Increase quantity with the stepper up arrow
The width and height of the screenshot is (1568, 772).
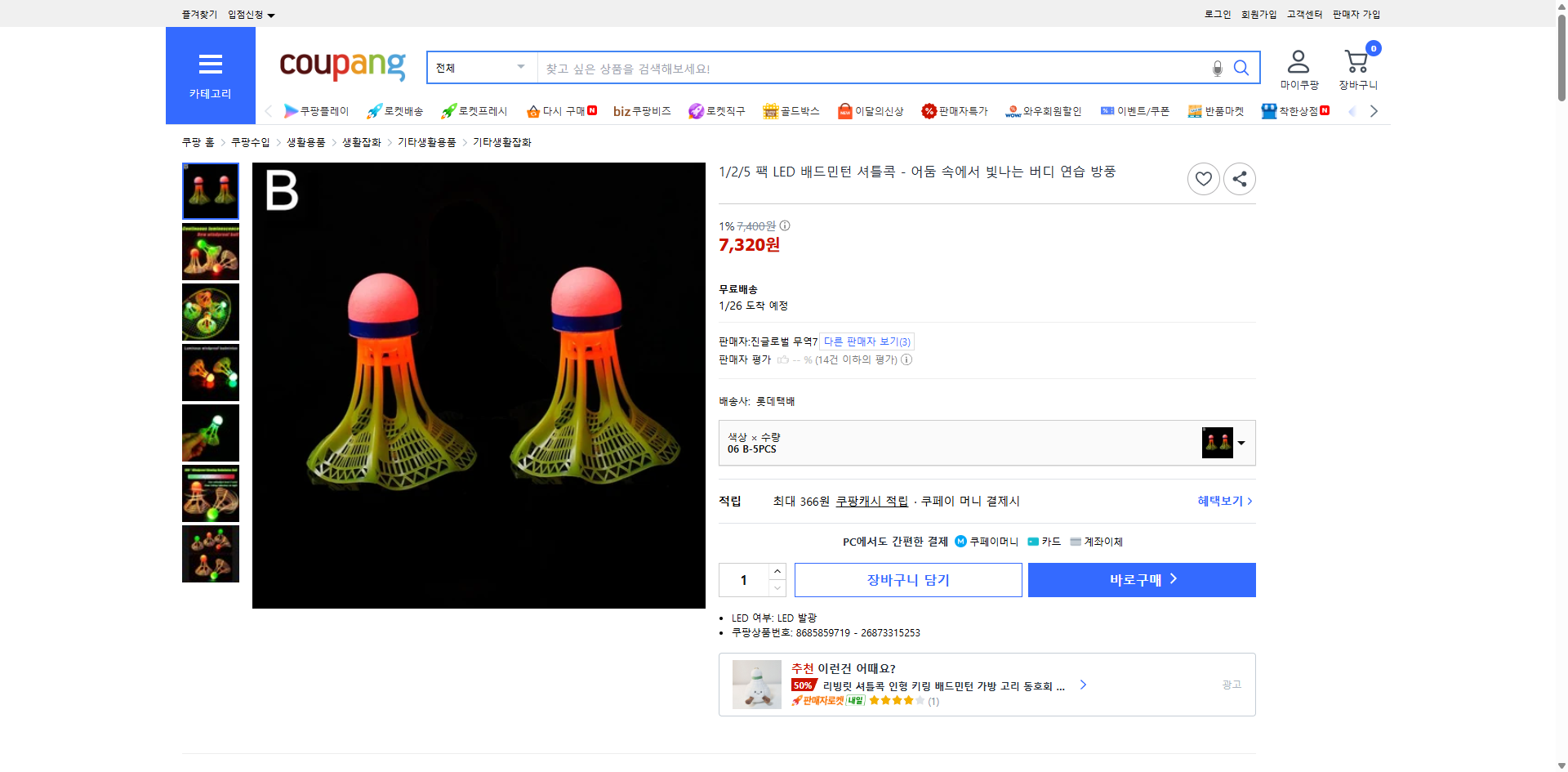pyautogui.click(x=776, y=571)
